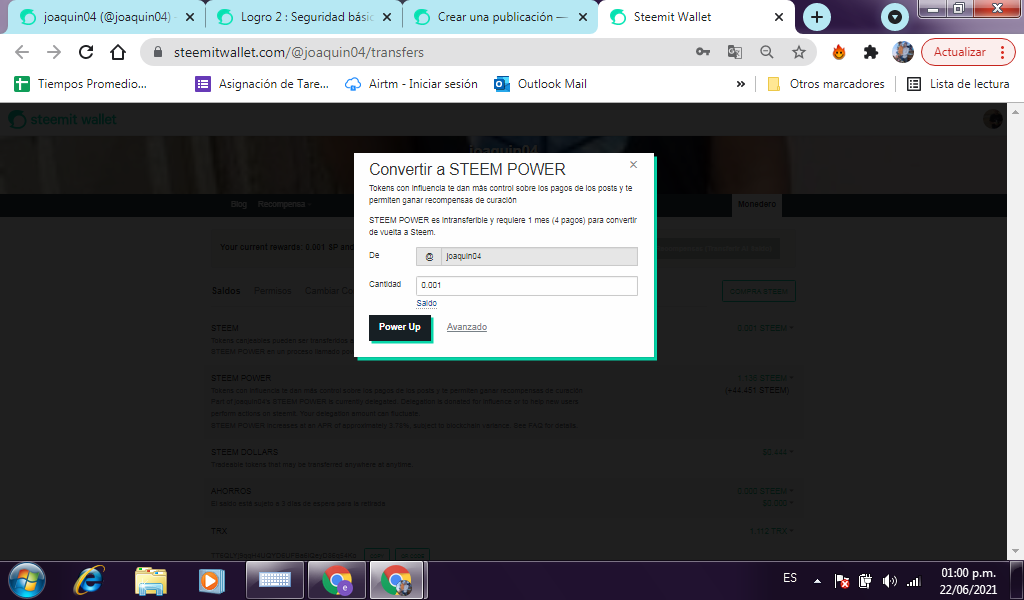
Task: Open Windows Media Player in taskbar
Action: (211, 580)
